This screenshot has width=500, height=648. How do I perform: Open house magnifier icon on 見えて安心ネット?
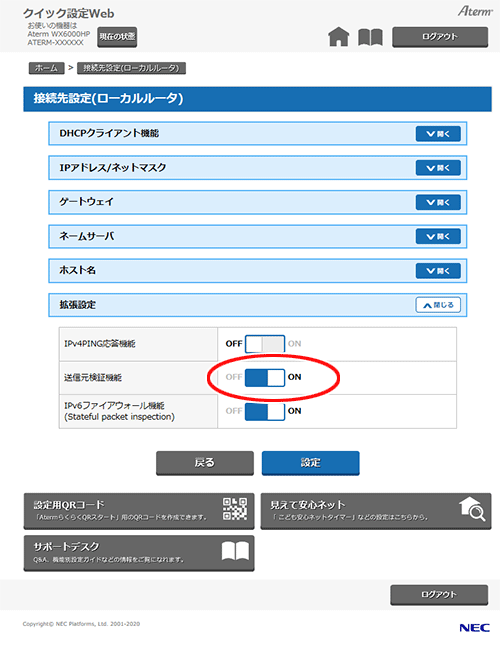click(472, 509)
